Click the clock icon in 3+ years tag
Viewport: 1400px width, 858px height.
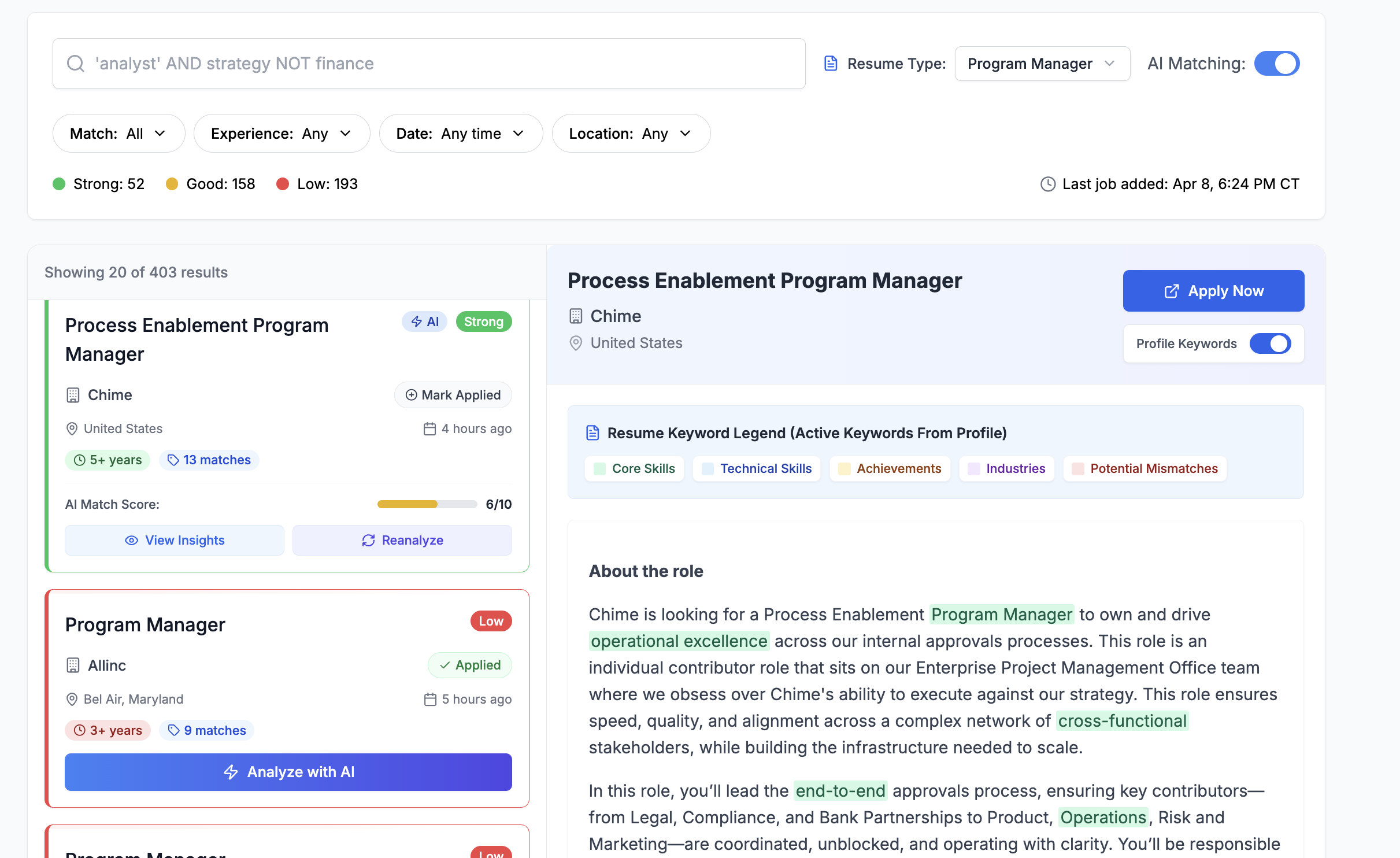click(80, 731)
